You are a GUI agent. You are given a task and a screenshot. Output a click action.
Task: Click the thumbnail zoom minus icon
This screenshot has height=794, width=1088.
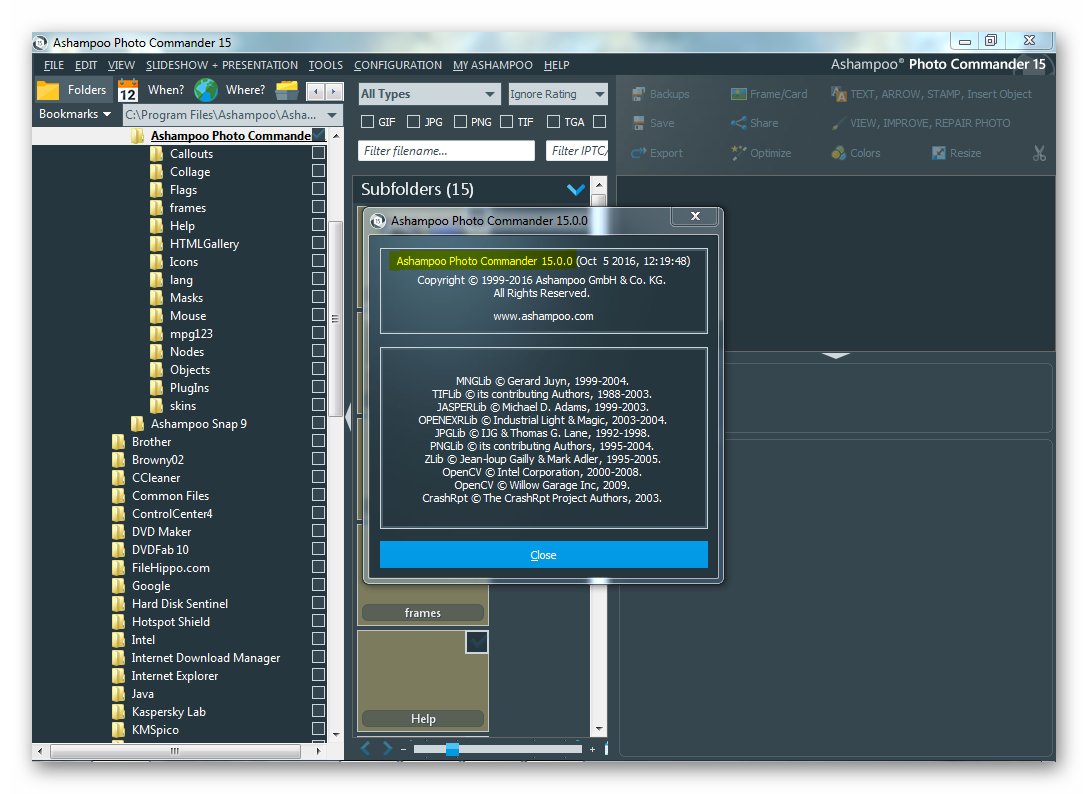[x=403, y=749]
